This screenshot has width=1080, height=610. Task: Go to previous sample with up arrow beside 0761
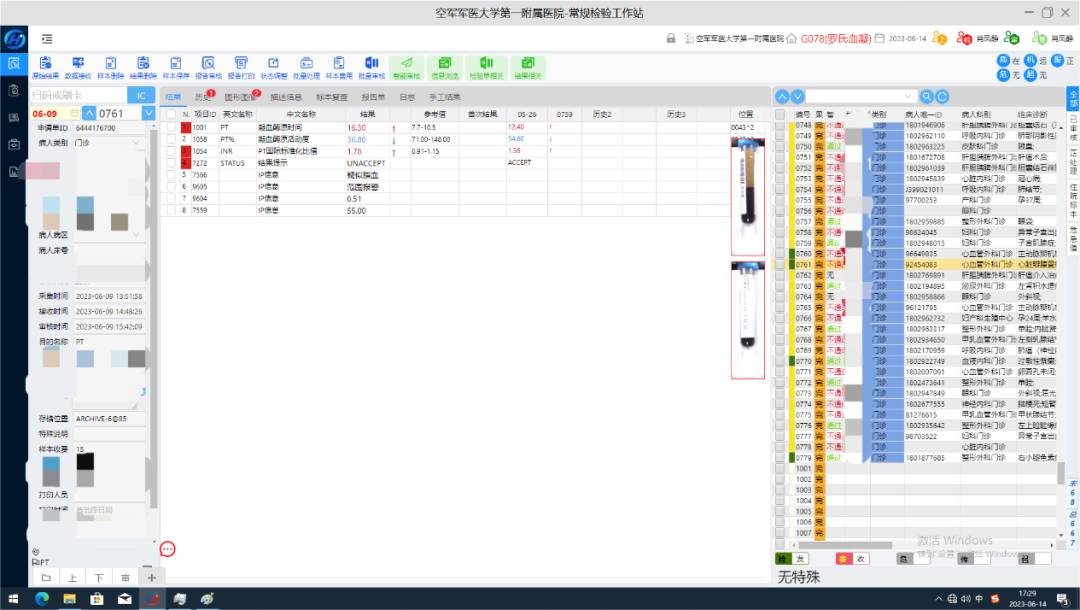(90, 113)
